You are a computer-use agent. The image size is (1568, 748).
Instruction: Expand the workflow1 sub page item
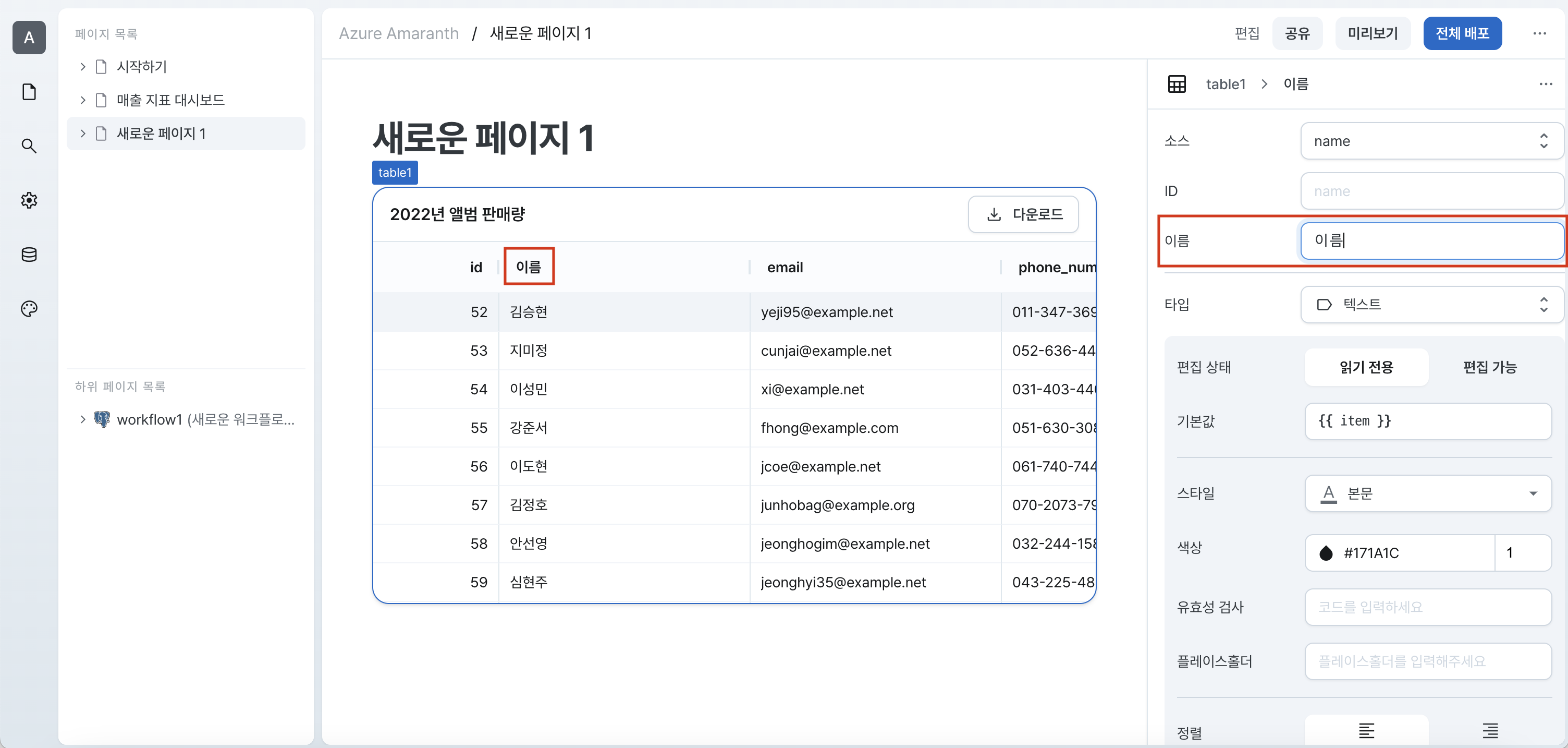pyautogui.click(x=83, y=419)
